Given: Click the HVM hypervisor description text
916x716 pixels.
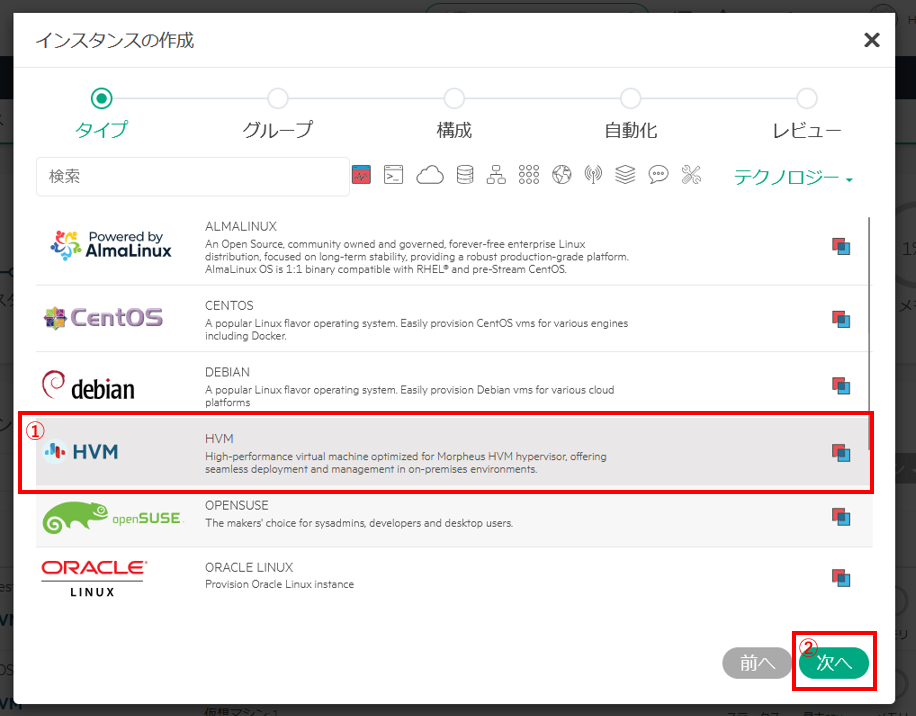Looking at the screenshot, I should click(x=405, y=463).
